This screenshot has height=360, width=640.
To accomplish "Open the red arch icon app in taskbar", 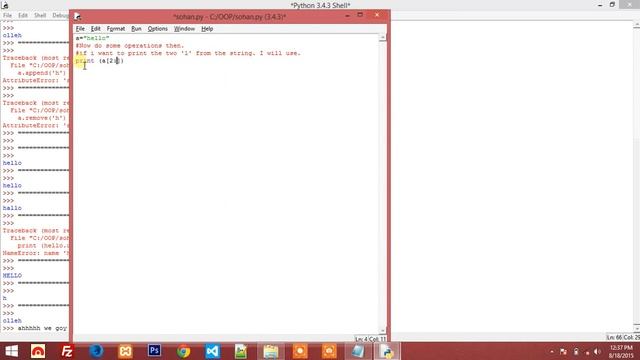I will [38, 351].
